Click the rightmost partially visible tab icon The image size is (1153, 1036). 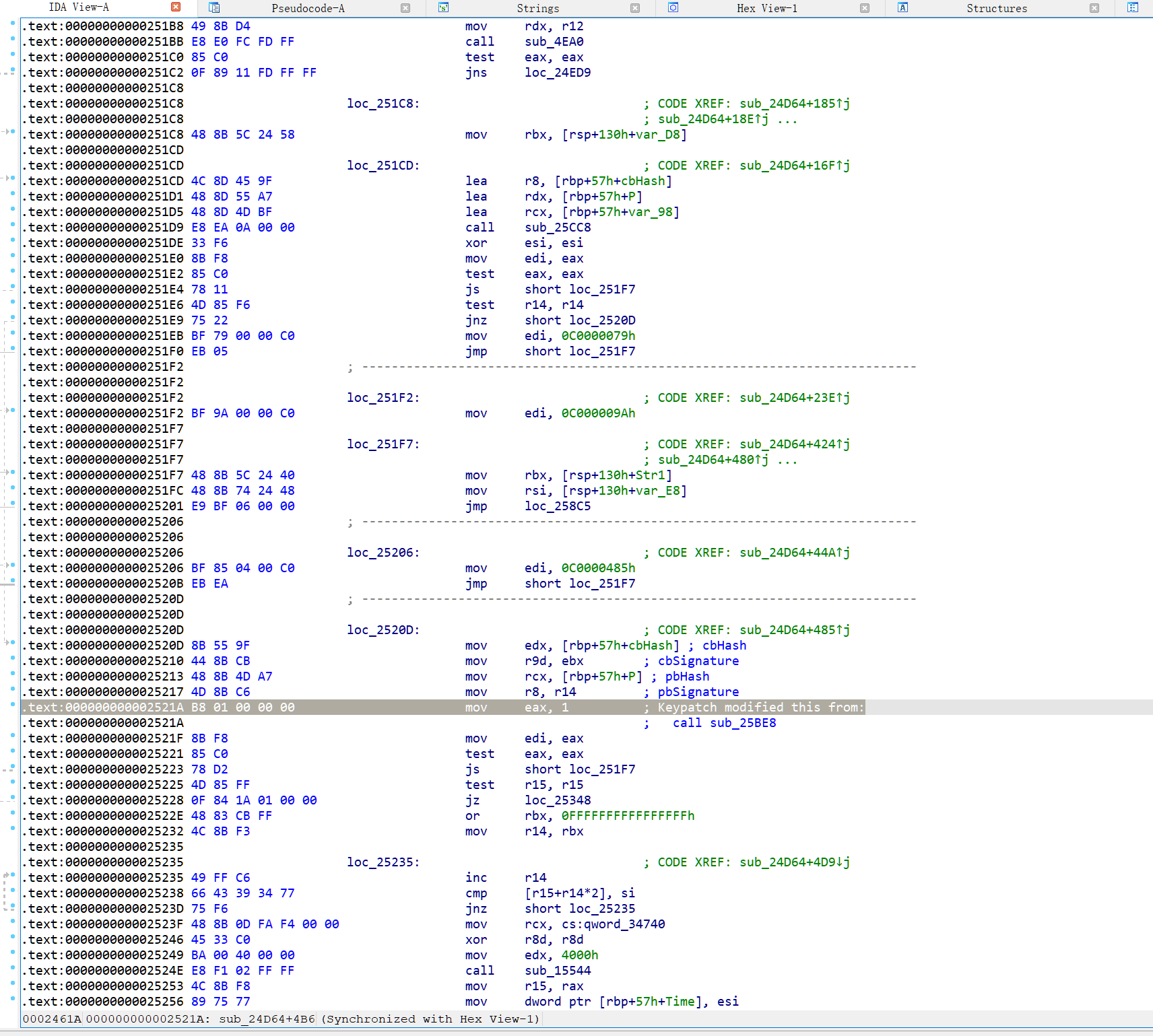(1133, 8)
